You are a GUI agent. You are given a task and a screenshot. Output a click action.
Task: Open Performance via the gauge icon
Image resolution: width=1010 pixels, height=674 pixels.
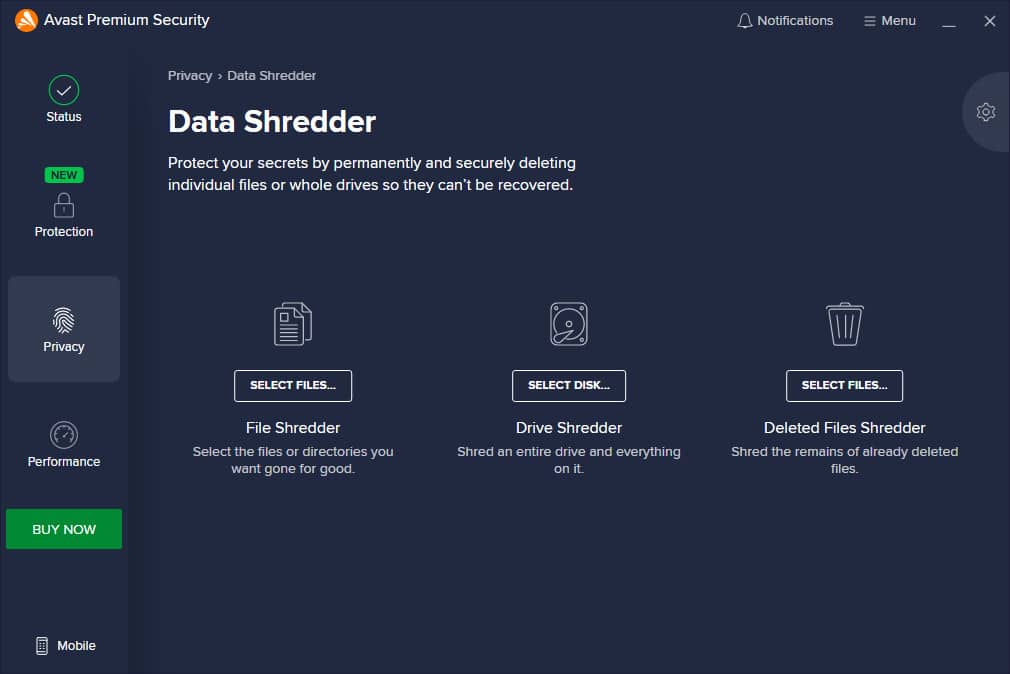pyautogui.click(x=64, y=435)
